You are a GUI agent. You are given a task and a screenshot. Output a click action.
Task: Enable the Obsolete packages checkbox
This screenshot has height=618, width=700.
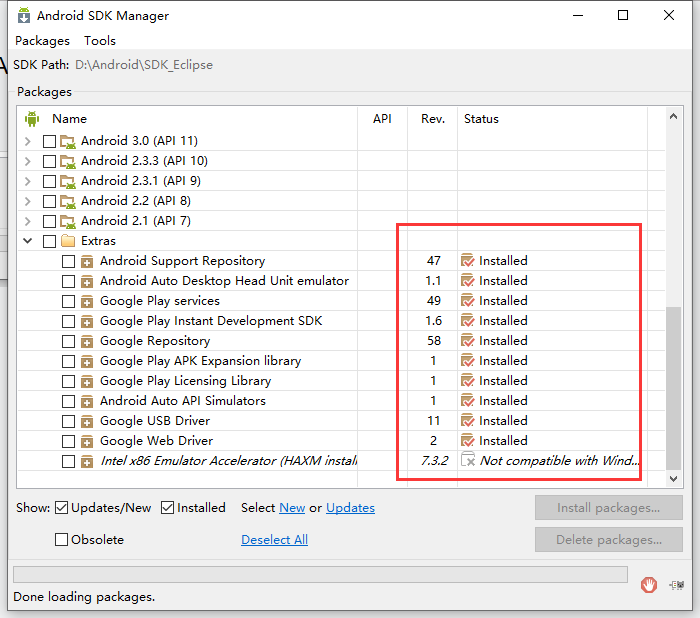61,539
